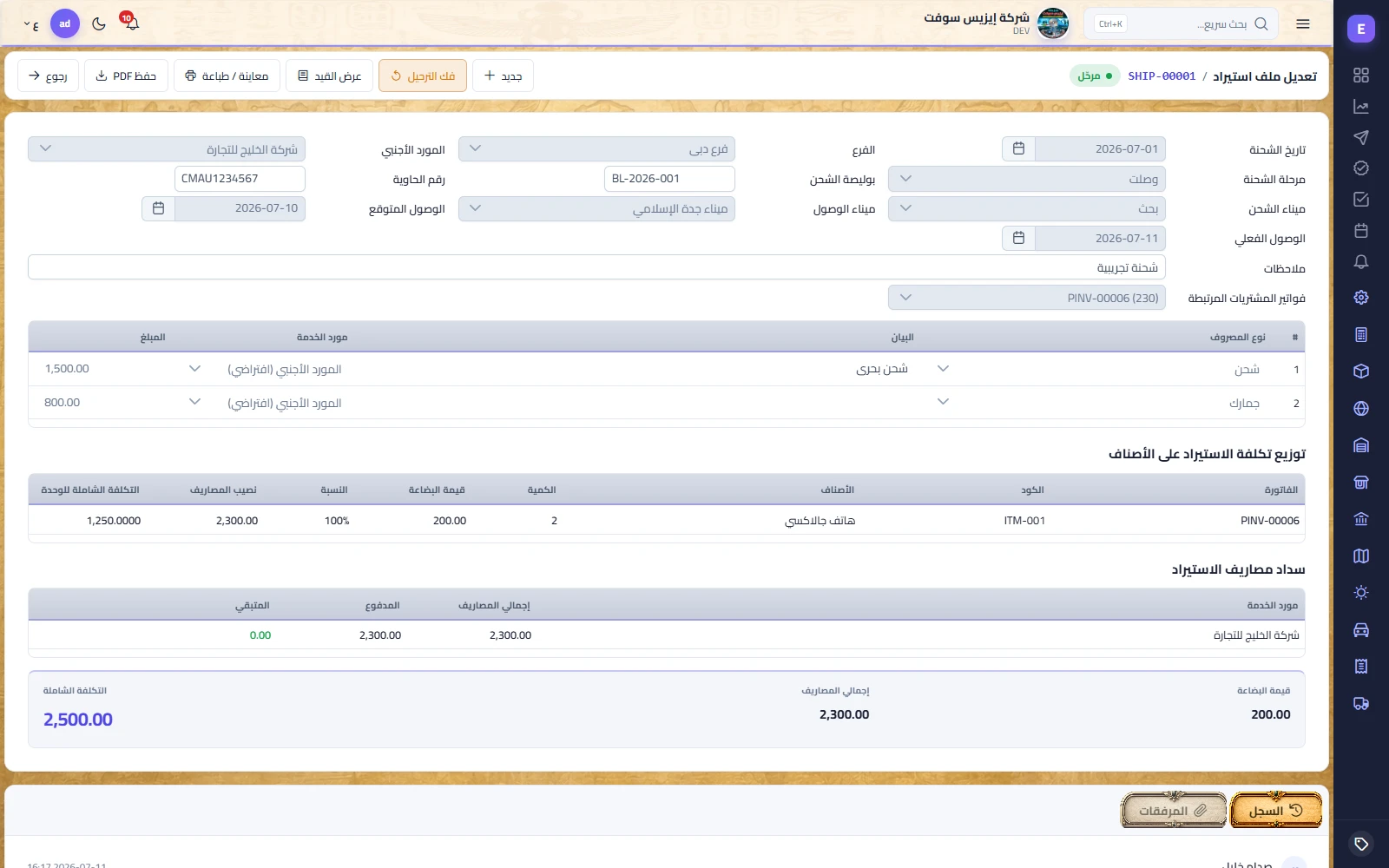Click عرض القيد view entry button
The image size is (1389, 868).
tap(329, 76)
